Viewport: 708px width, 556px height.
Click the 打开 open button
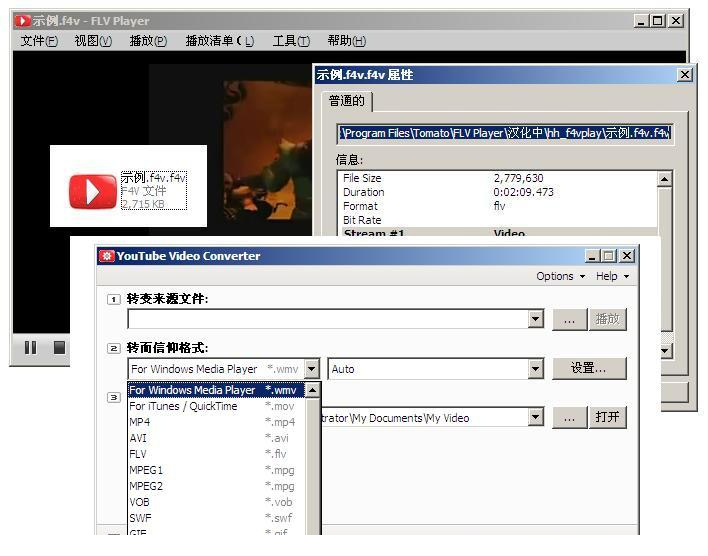pyautogui.click(x=607, y=417)
